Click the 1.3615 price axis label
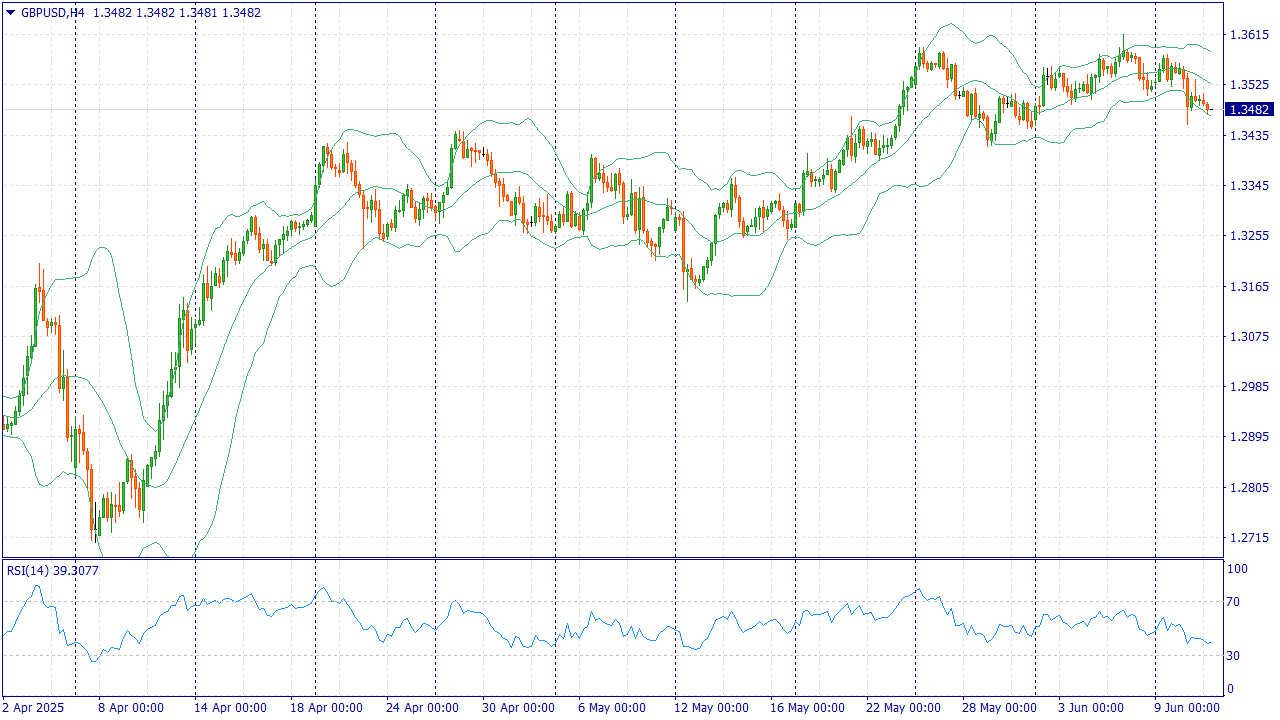 click(1249, 35)
